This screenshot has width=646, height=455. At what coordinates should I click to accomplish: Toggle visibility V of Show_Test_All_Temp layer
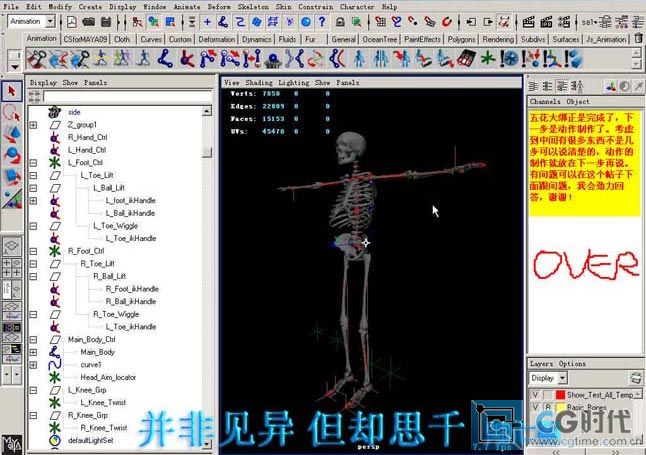point(535,395)
